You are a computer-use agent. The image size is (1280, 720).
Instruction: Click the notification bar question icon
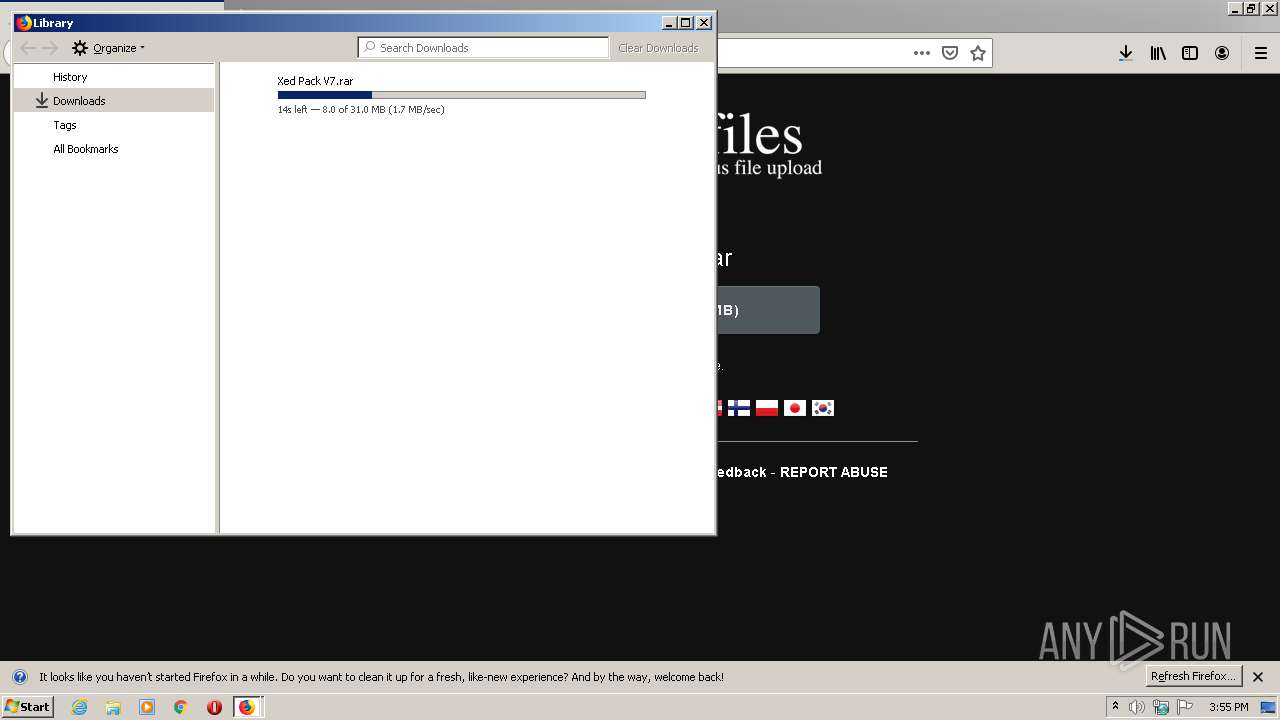(x=19, y=677)
